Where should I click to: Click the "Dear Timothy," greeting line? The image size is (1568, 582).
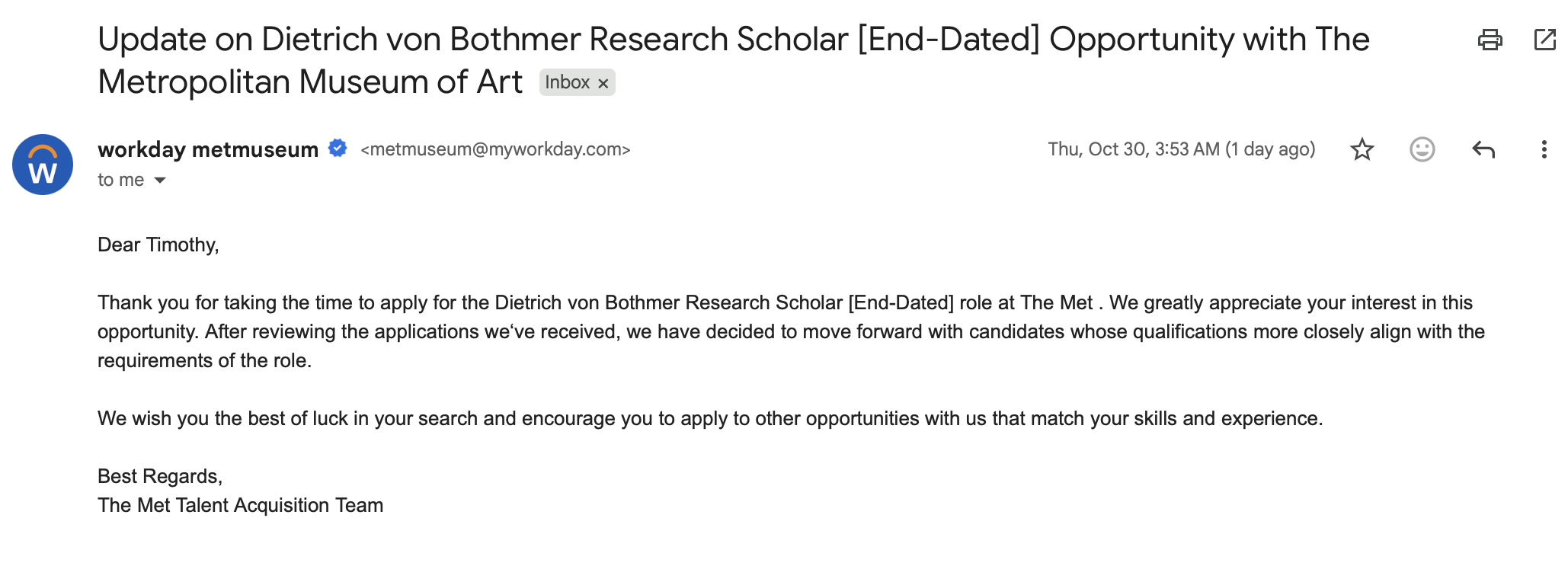(x=158, y=245)
